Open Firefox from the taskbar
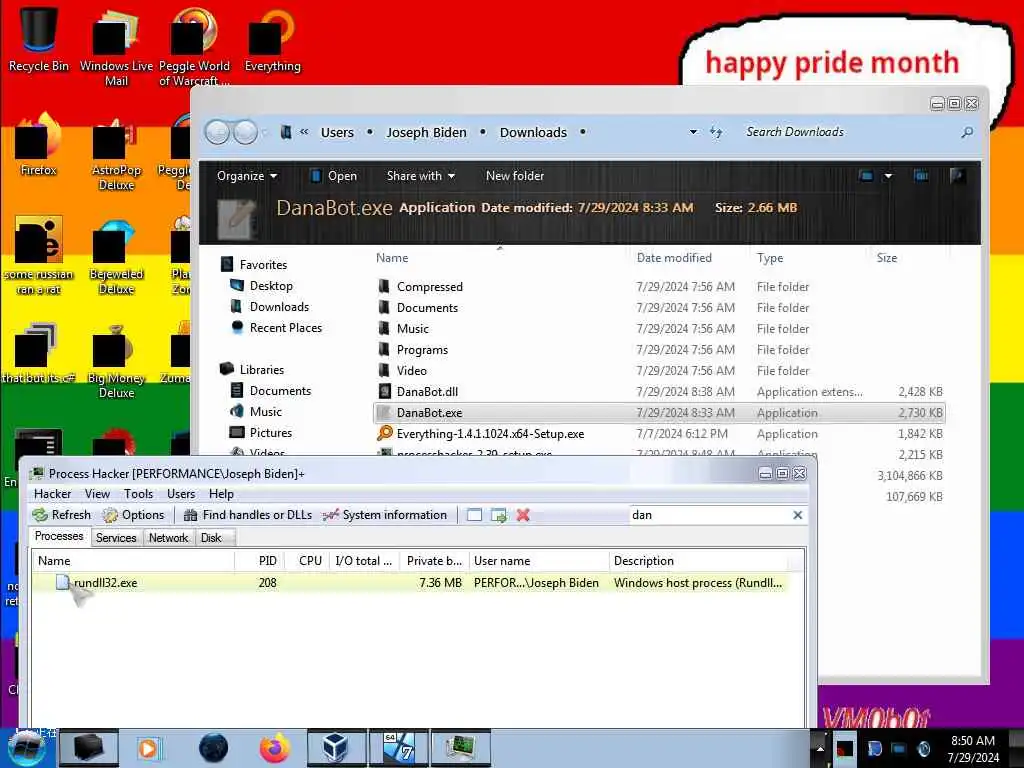1024x768 pixels. pos(274,748)
